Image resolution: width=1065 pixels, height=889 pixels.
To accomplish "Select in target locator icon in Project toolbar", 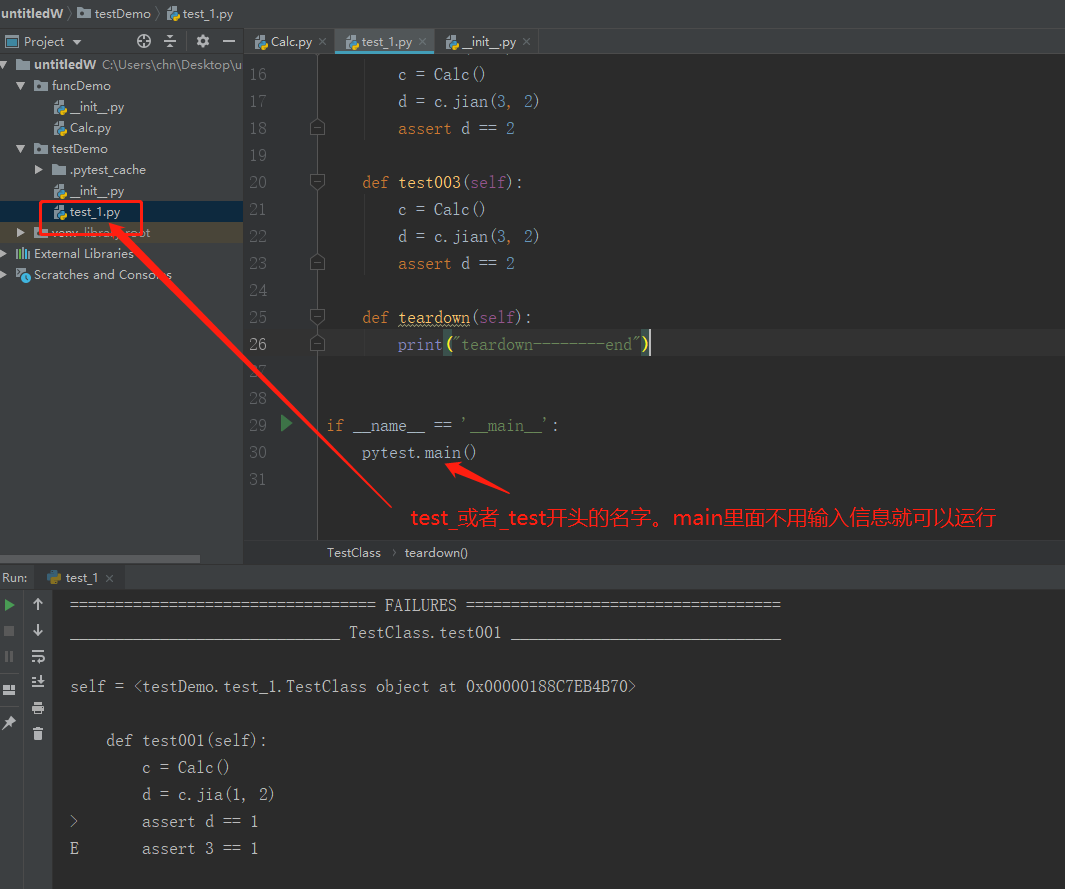I will coord(143,41).
